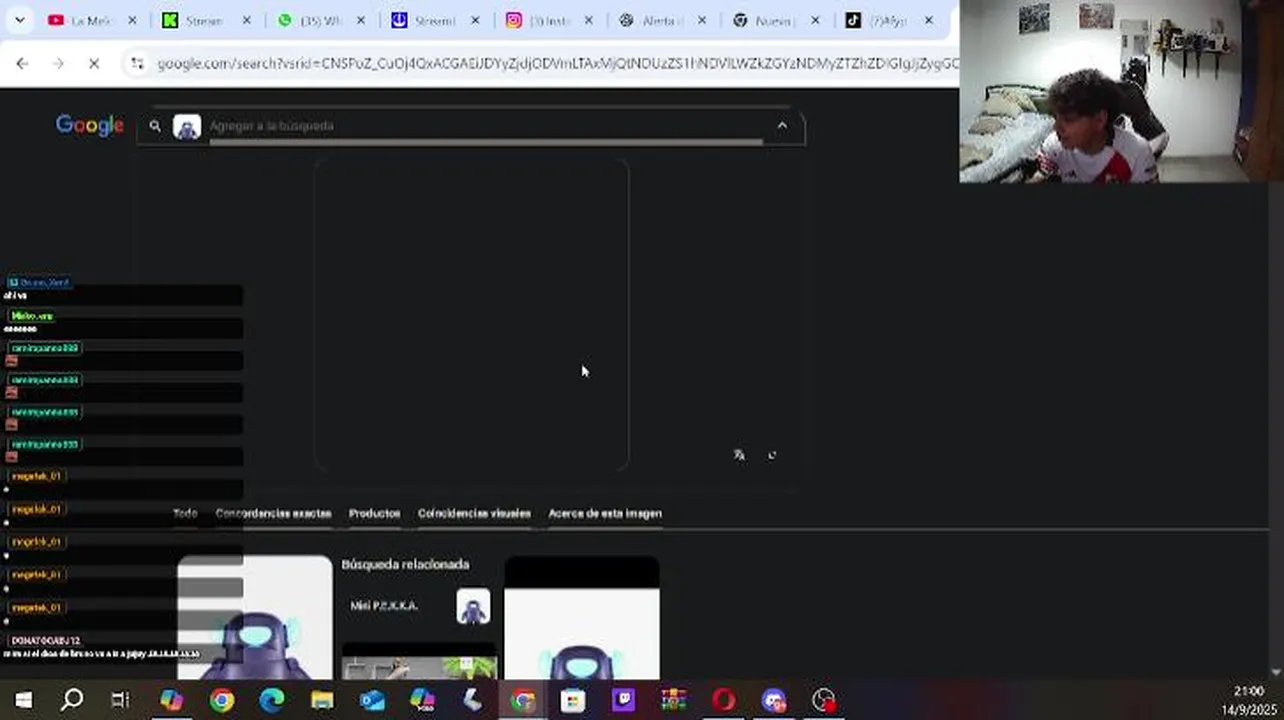The width and height of the screenshot is (1284, 720).
Task: Open the Google logo homepage link
Action: click(x=90, y=125)
